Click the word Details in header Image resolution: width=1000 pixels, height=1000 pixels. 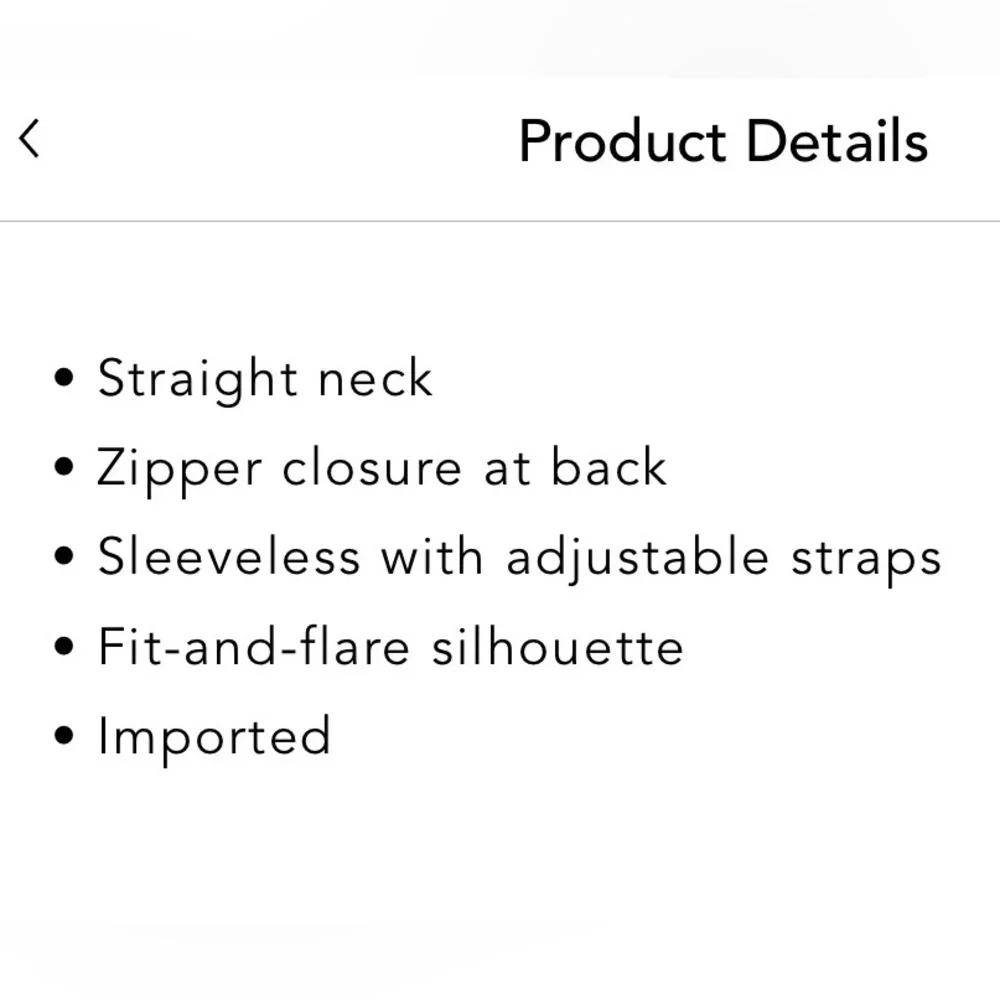click(837, 140)
